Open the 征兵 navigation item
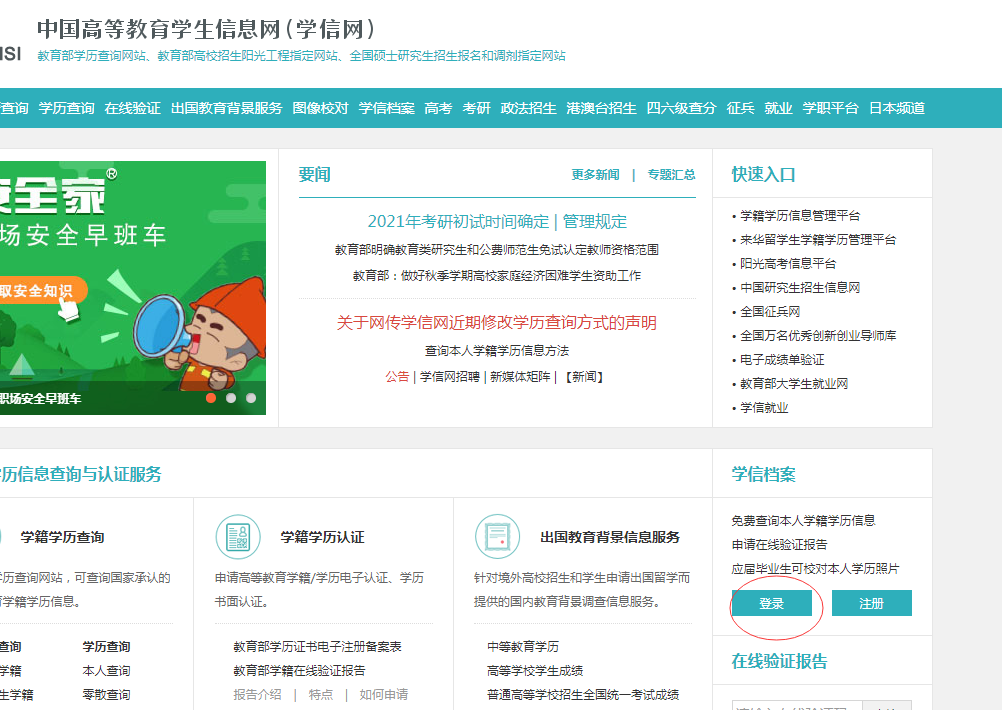This screenshot has width=1002, height=710. [x=741, y=108]
